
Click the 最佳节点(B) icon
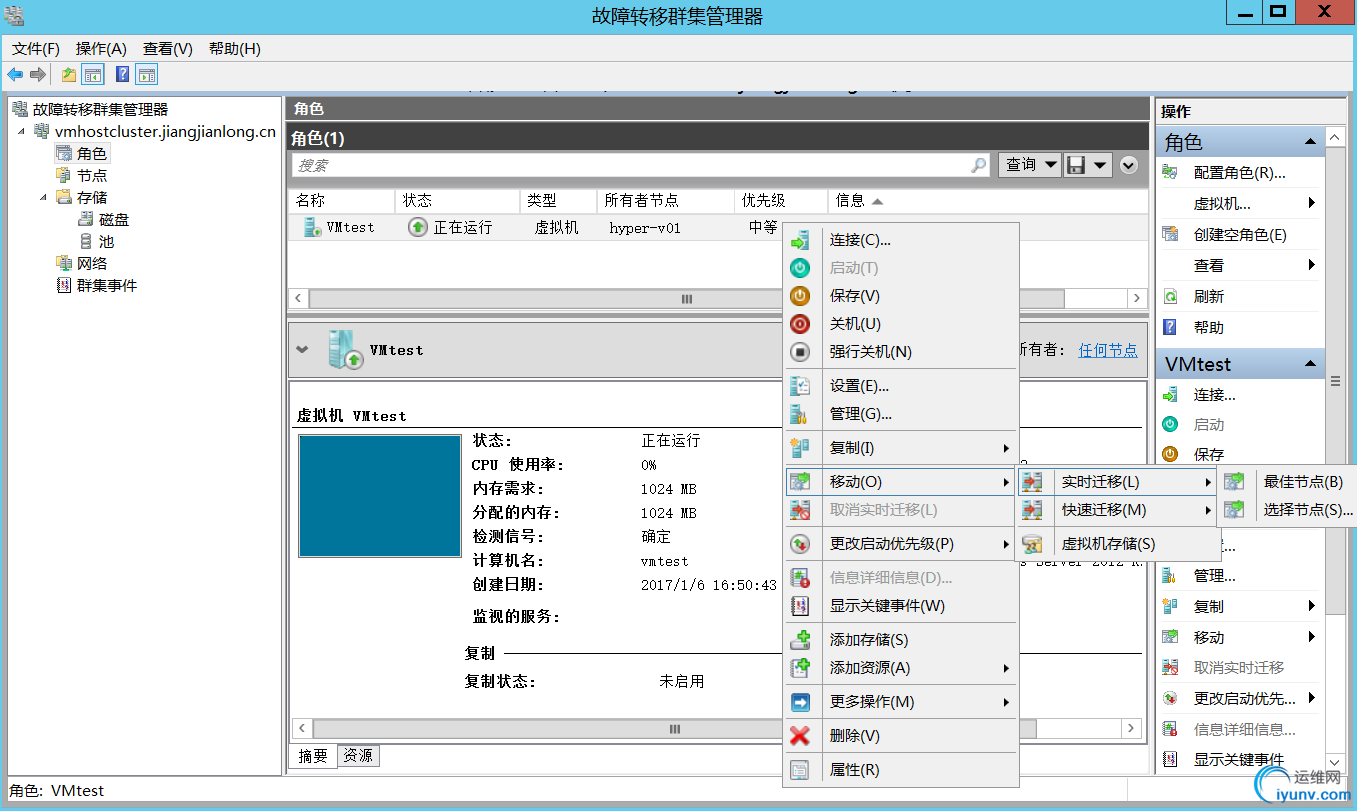1236,482
